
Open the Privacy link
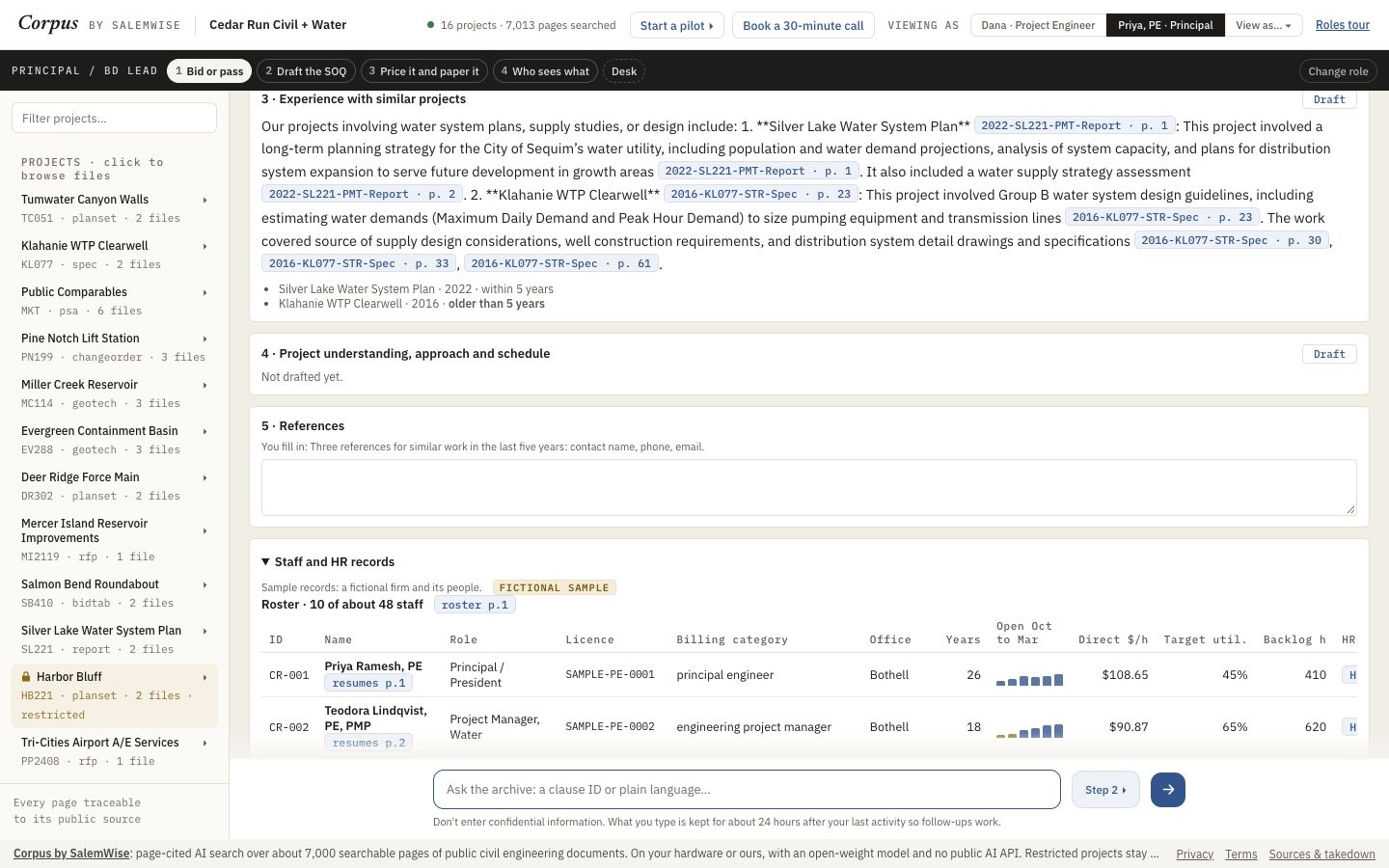[1194, 854]
